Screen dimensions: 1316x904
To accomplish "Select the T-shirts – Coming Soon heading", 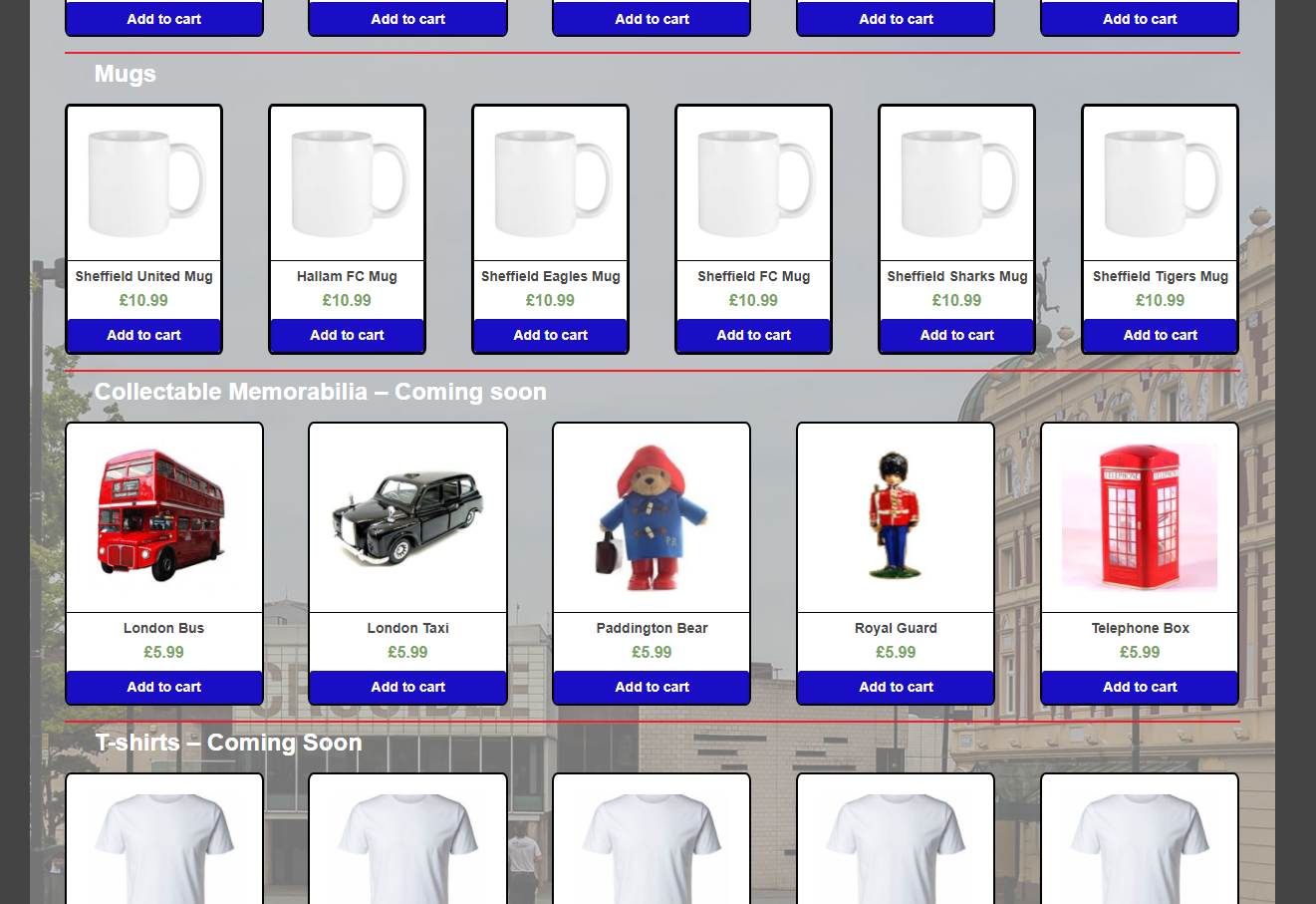I will pos(228,743).
